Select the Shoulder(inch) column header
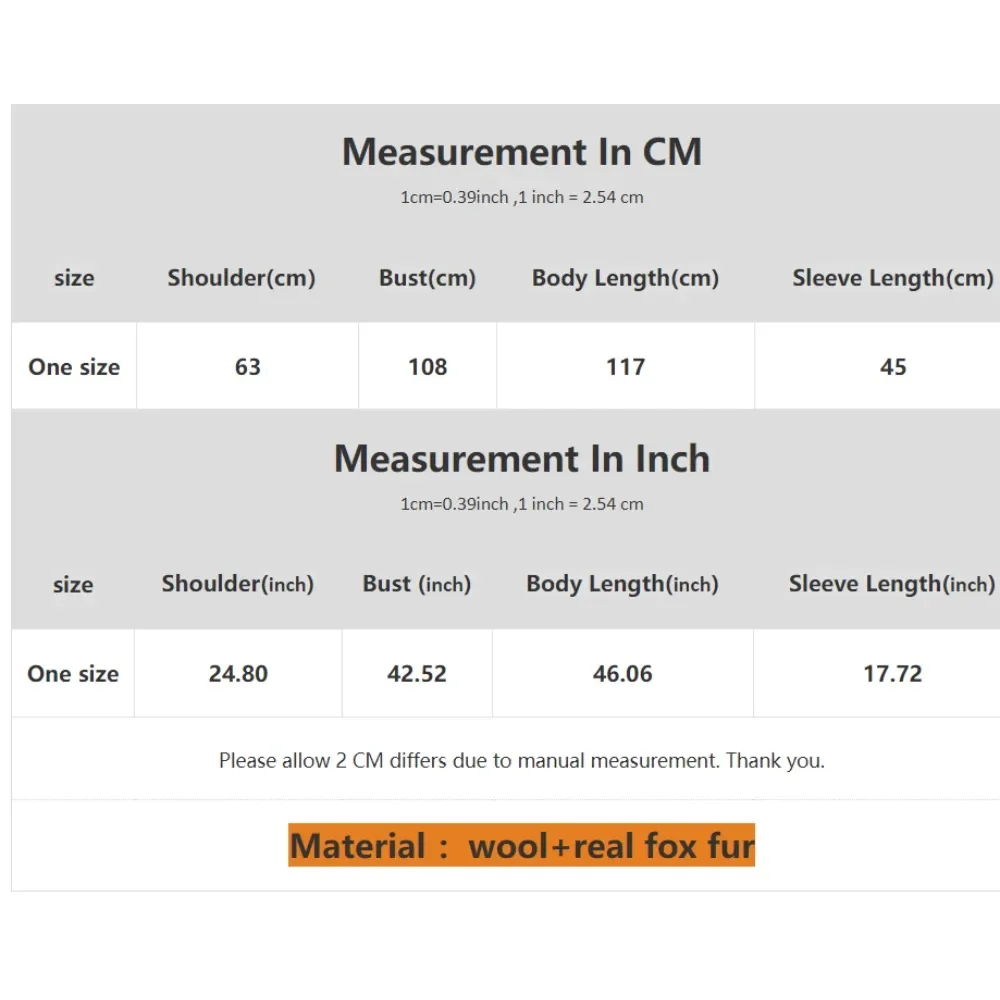The image size is (1000, 1000). click(x=238, y=584)
